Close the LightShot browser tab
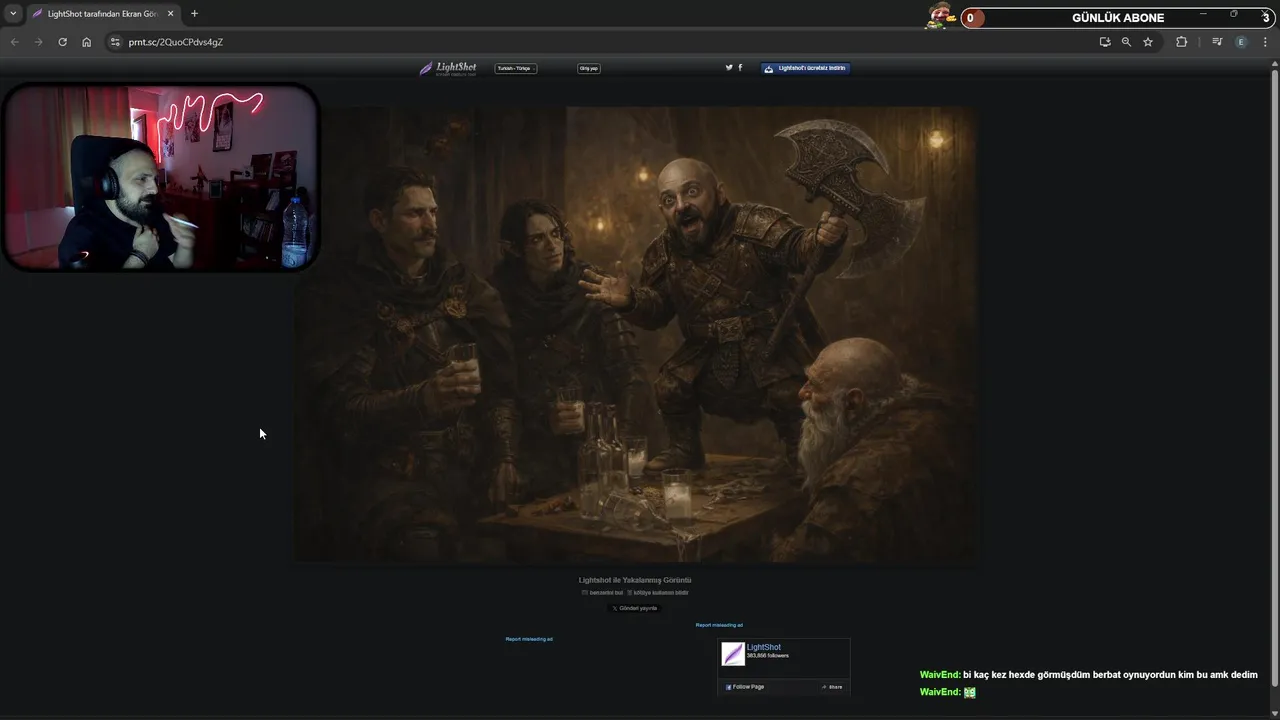 [169, 14]
